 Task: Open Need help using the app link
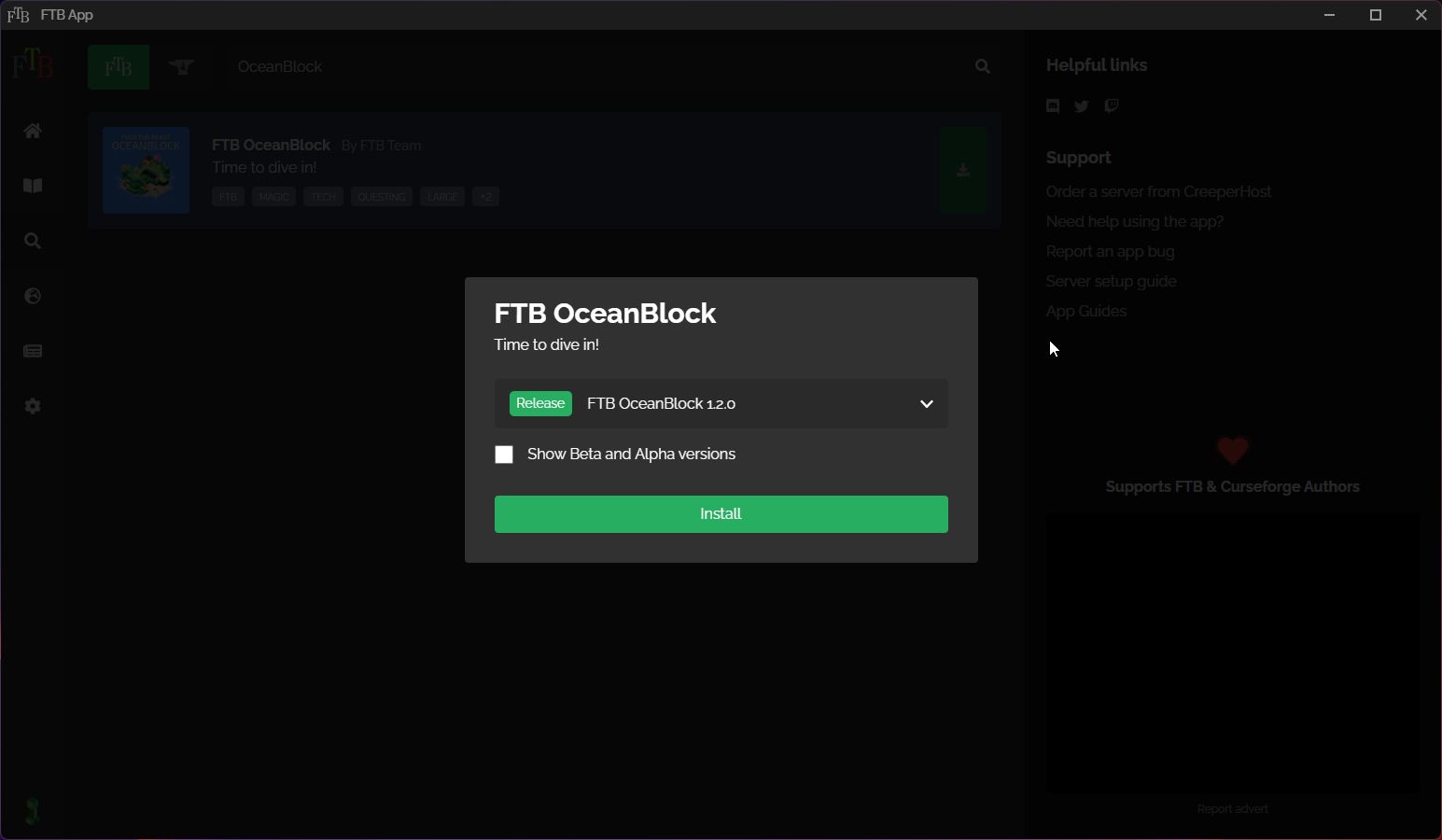(1135, 222)
